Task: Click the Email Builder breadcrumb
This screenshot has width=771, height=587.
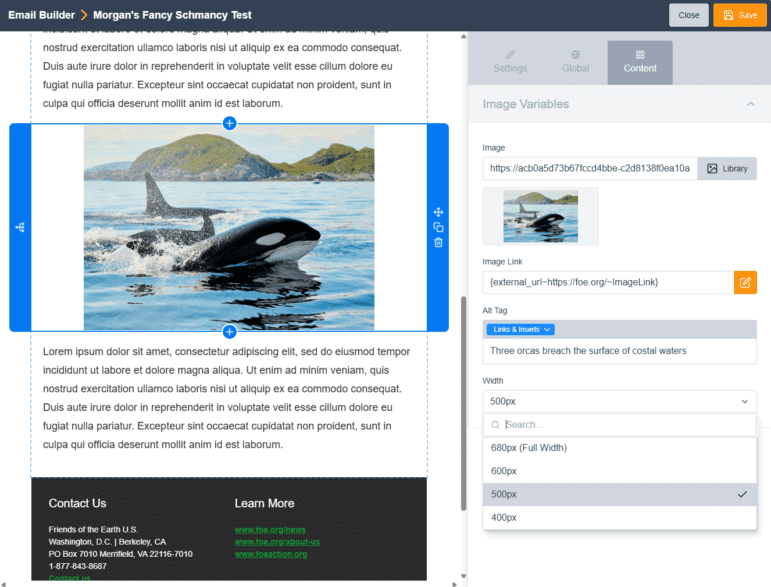Action: (41, 15)
